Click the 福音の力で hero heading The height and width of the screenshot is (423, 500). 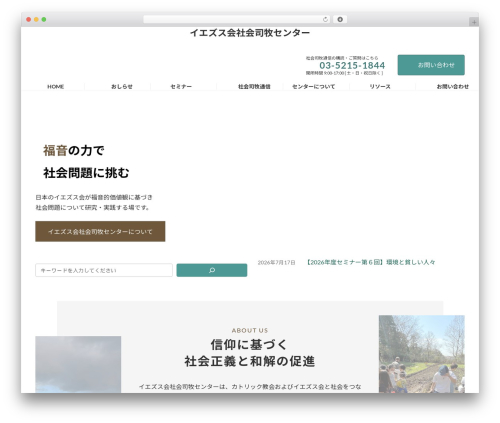[74, 150]
